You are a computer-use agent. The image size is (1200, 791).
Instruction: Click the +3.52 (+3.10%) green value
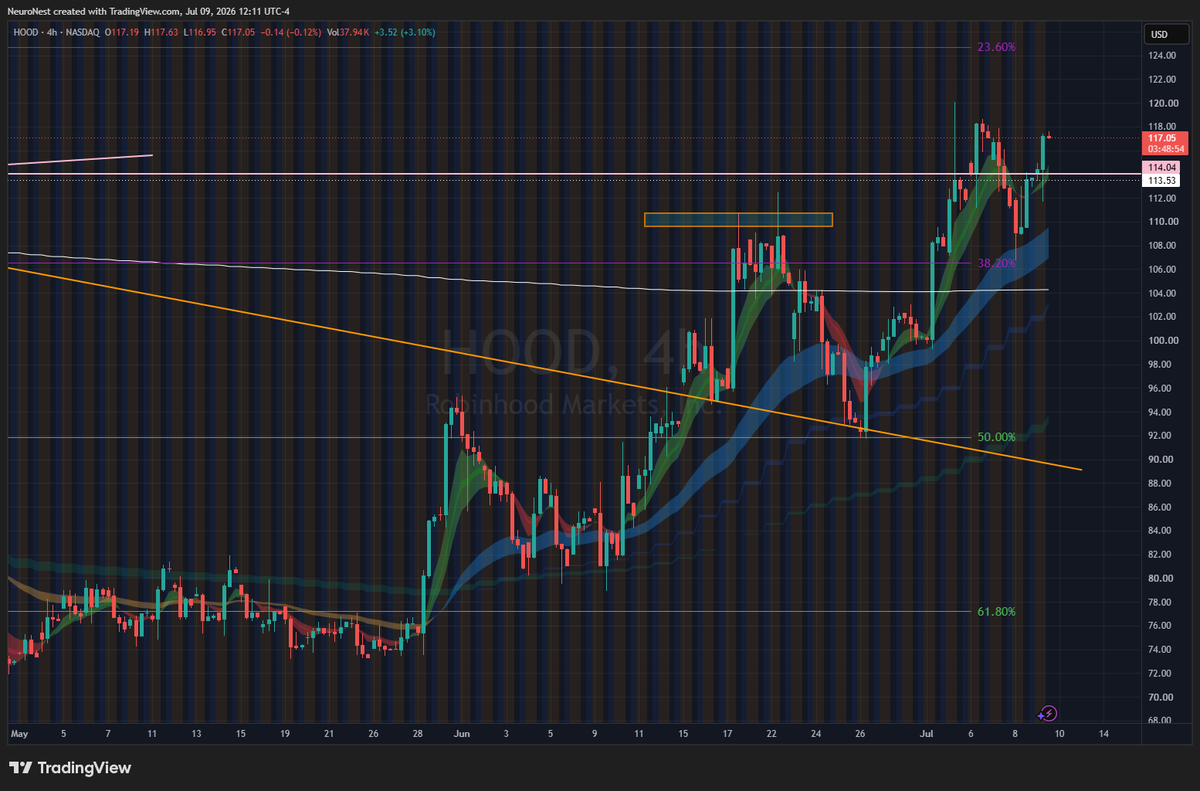click(407, 33)
